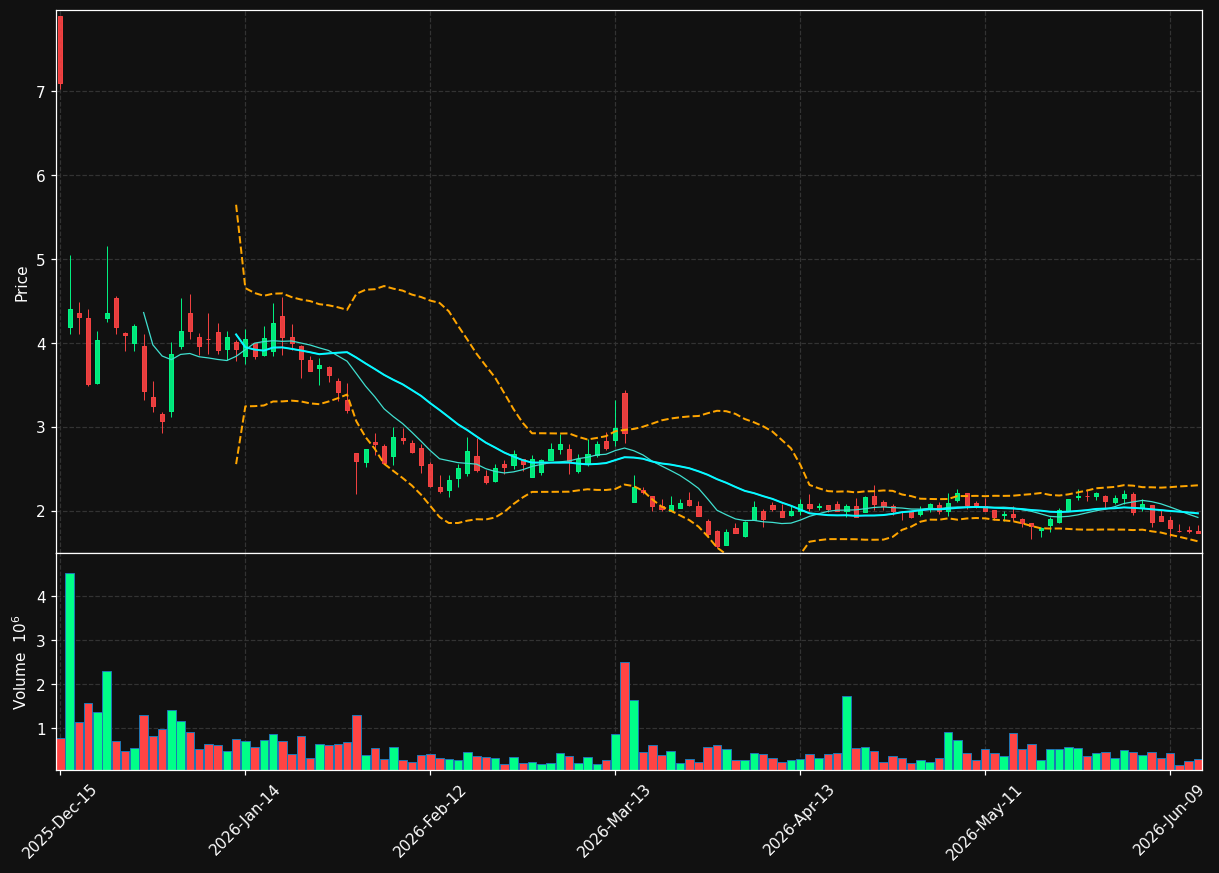The image size is (1219, 873).
Task: Click volume axis tick value 2
Action: pyautogui.click(x=40, y=685)
